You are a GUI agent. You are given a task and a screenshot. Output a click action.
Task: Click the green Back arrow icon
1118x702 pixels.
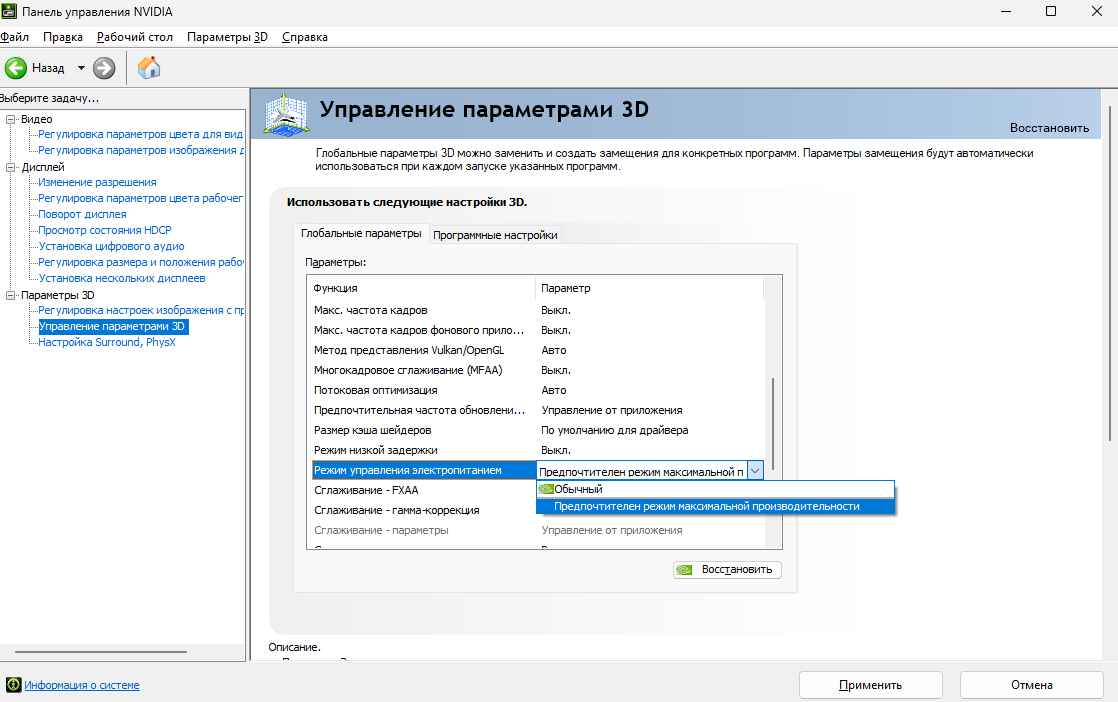16,68
